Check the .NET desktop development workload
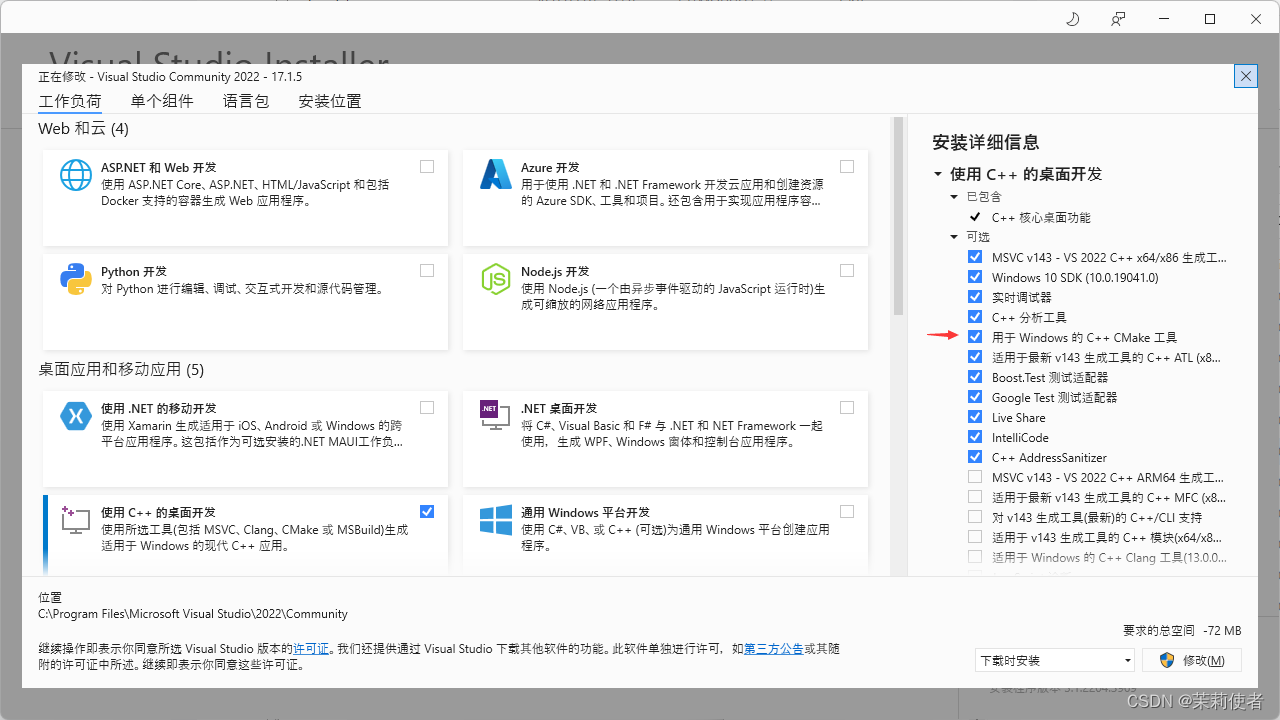 click(847, 408)
